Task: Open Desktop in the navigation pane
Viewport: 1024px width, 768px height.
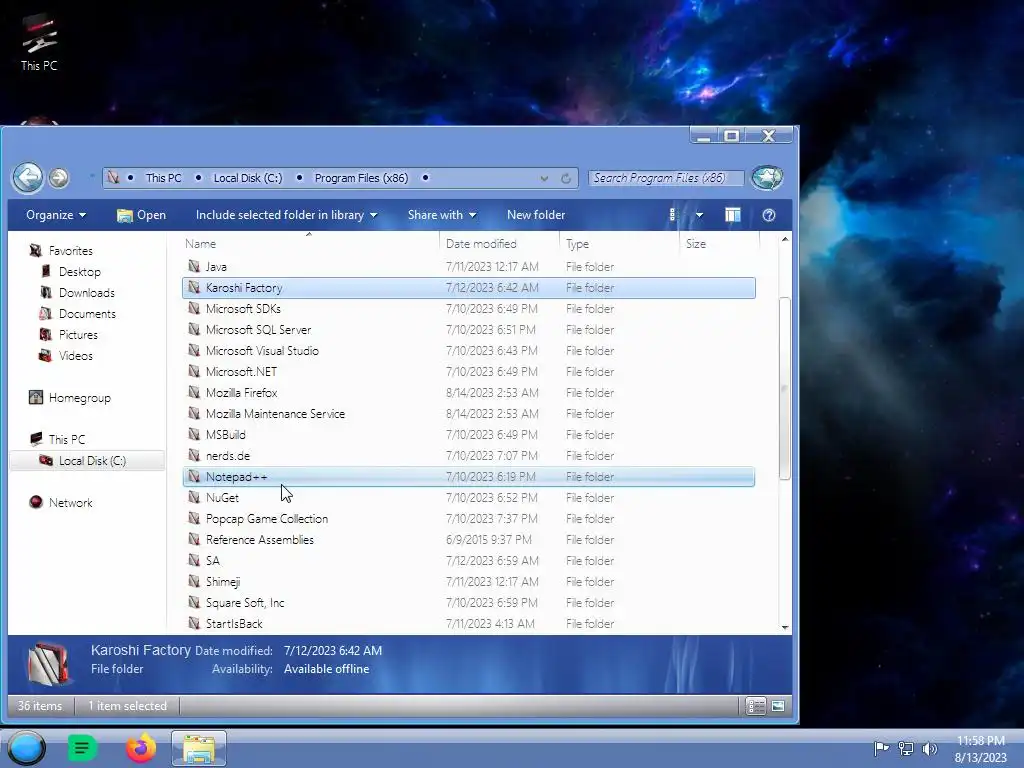Action: point(79,272)
